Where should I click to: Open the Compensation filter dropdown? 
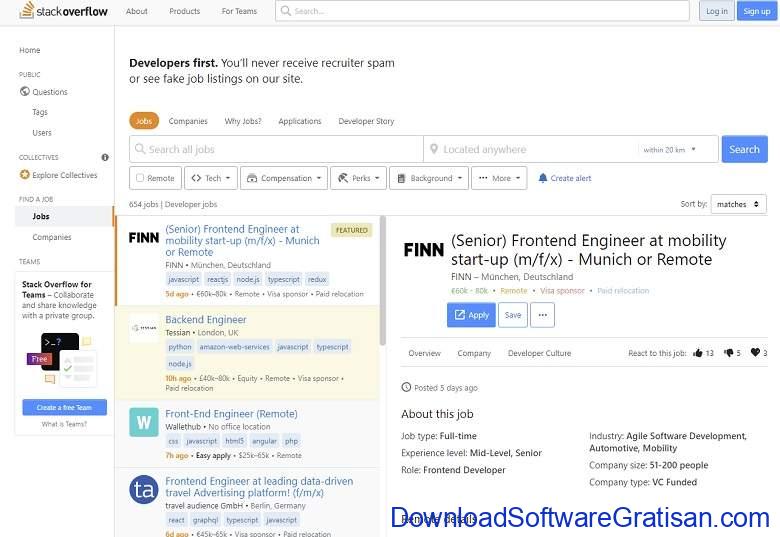click(x=284, y=178)
